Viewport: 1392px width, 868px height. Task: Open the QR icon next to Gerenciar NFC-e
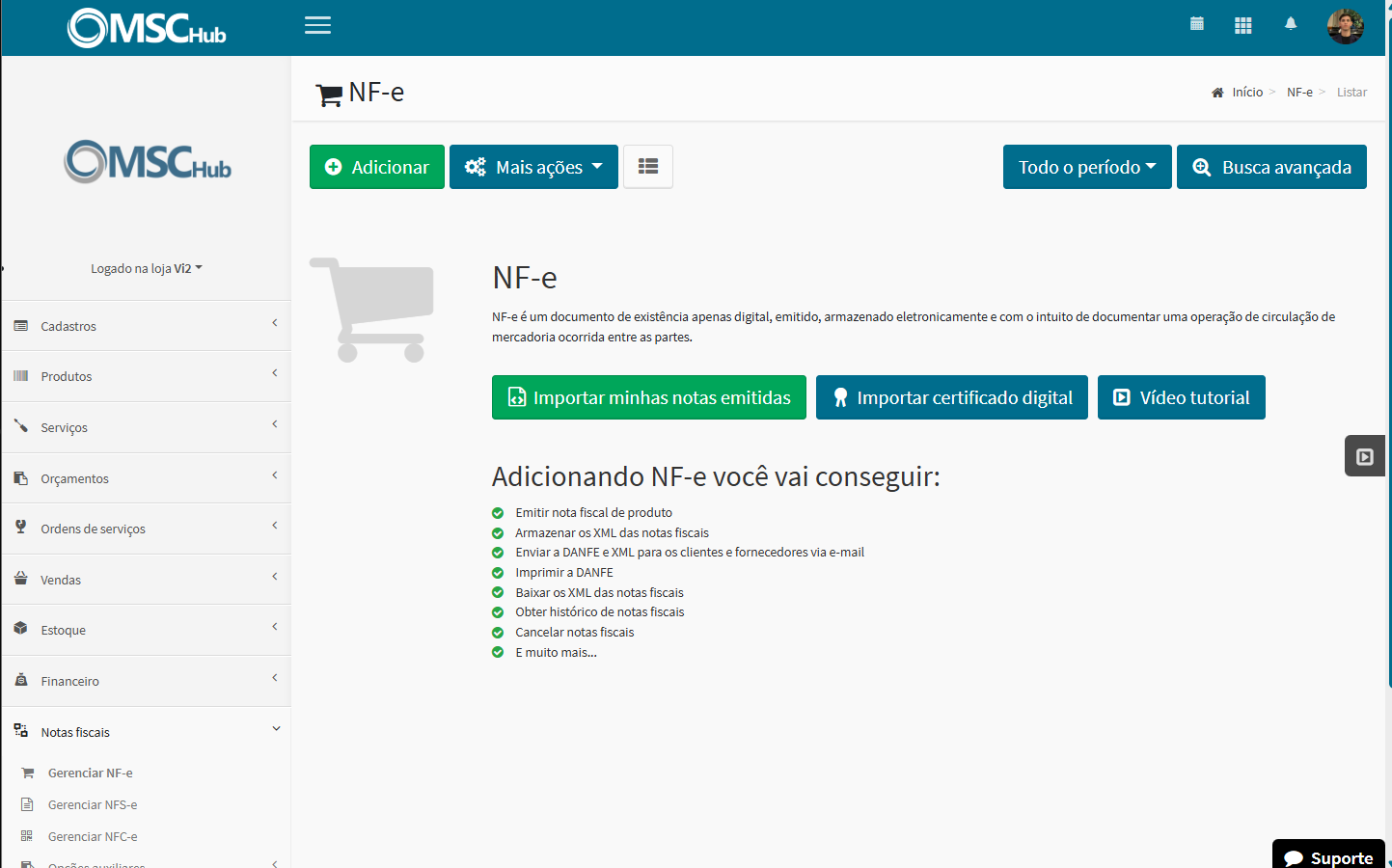click(29, 835)
